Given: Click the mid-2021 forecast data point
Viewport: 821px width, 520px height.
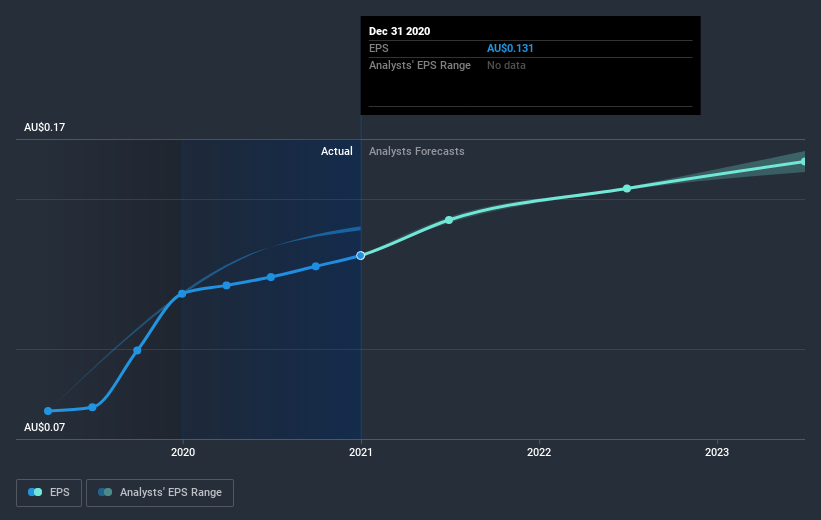Looking at the screenshot, I should pyautogui.click(x=449, y=220).
